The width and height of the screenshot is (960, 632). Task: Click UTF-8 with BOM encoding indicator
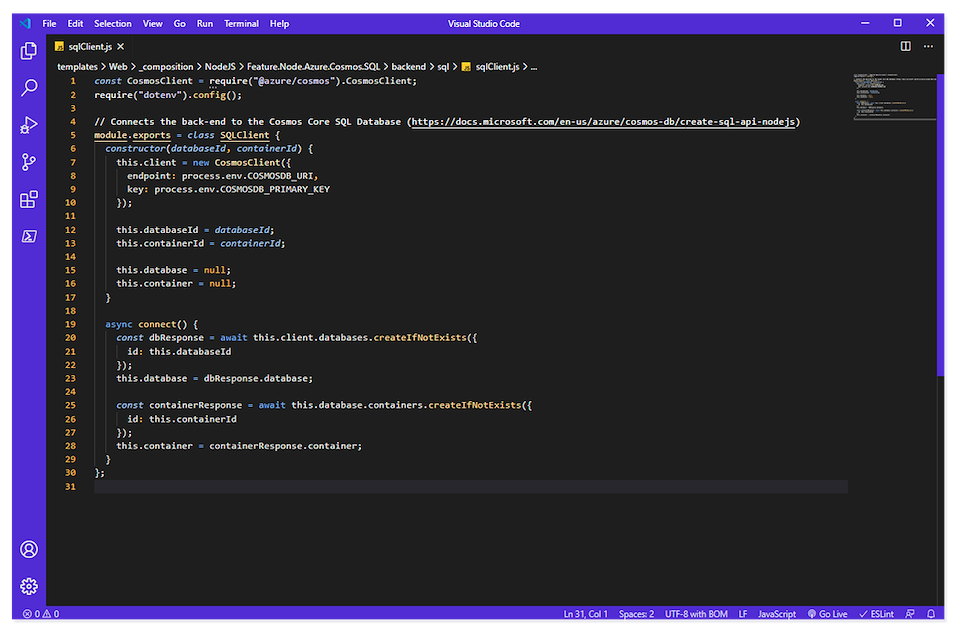pos(696,614)
